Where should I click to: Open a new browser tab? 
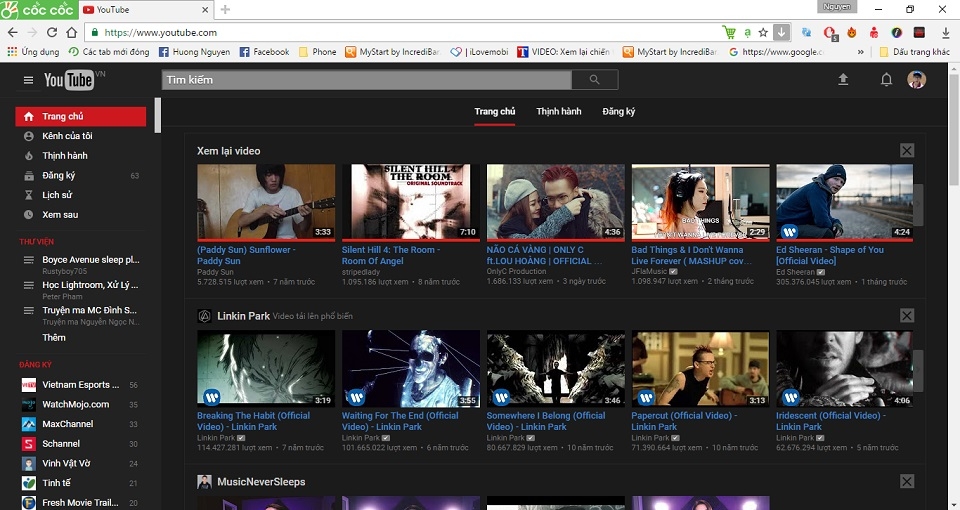click(225, 9)
